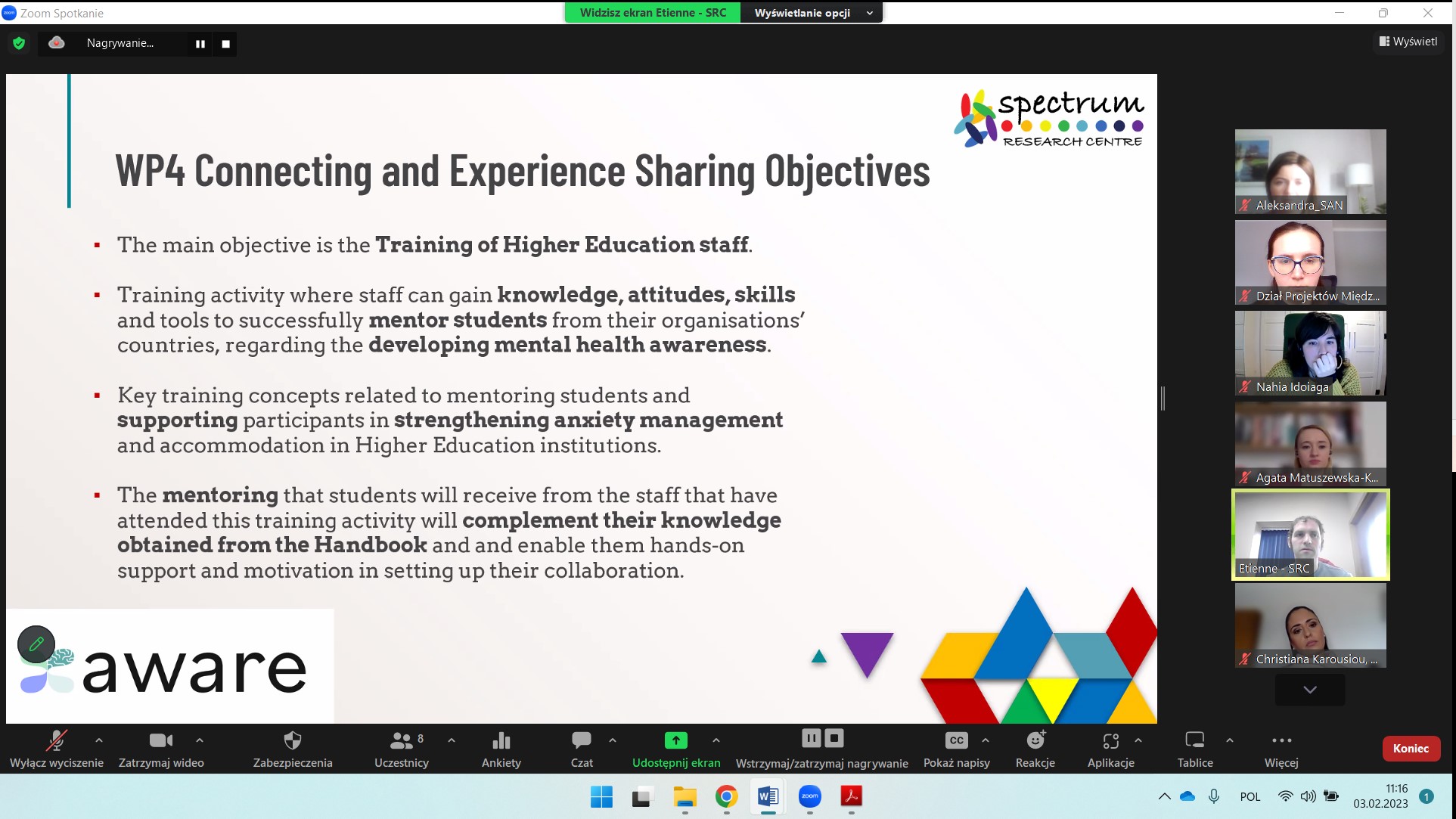Expand arrow next to Udostępnij ekran
This screenshot has width=1456, height=819.
[716, 740]
